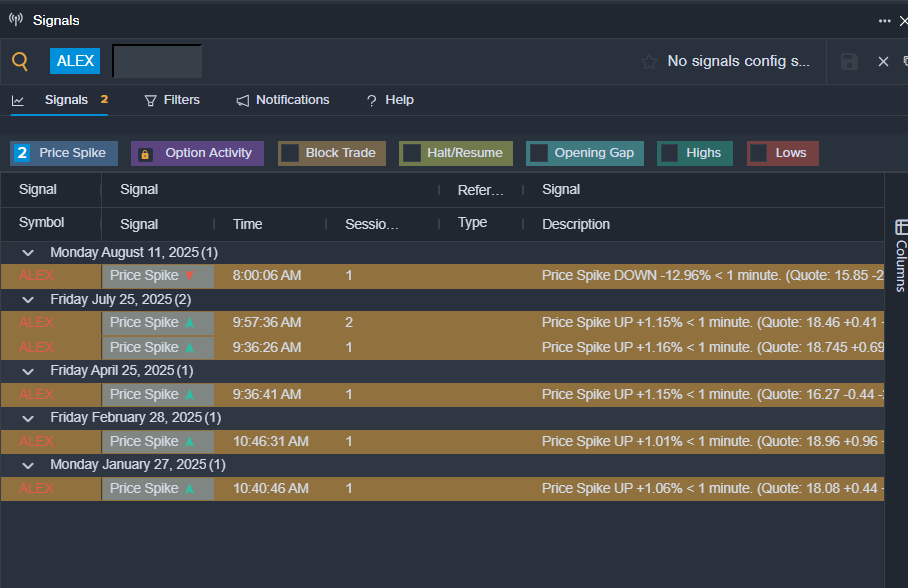Screen dimensions: 908x588
Task: Click the ALEX symbol tag
Action: point(75,61)
